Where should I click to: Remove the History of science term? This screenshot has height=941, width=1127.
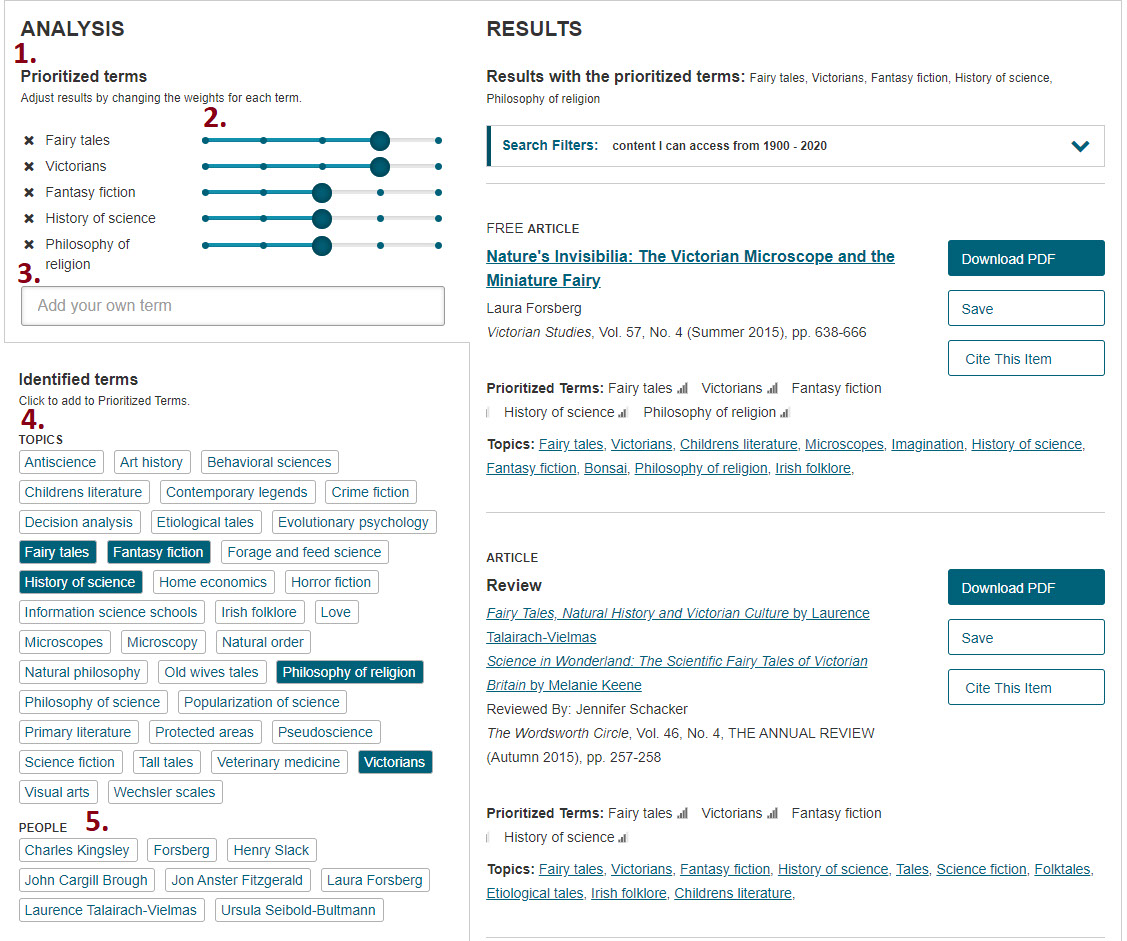pos(29,219)
